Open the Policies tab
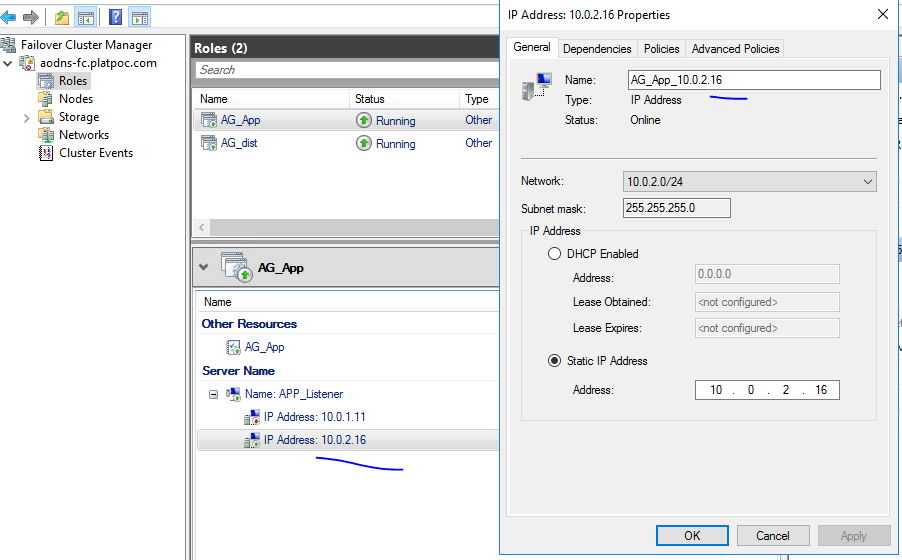 (662, 49)
